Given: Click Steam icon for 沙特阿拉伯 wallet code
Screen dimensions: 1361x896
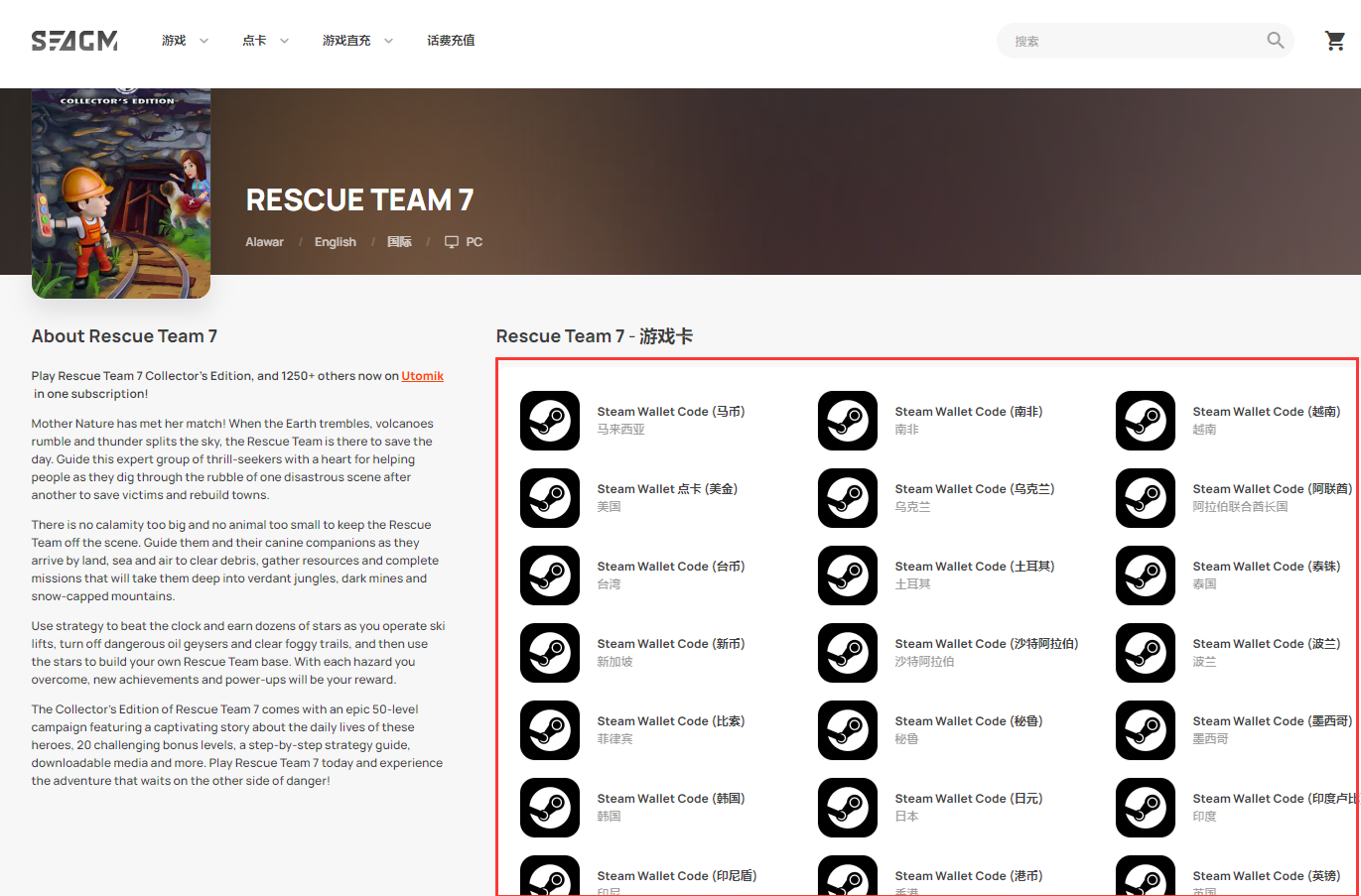Looking at the screenshot, I should [848, 653].
